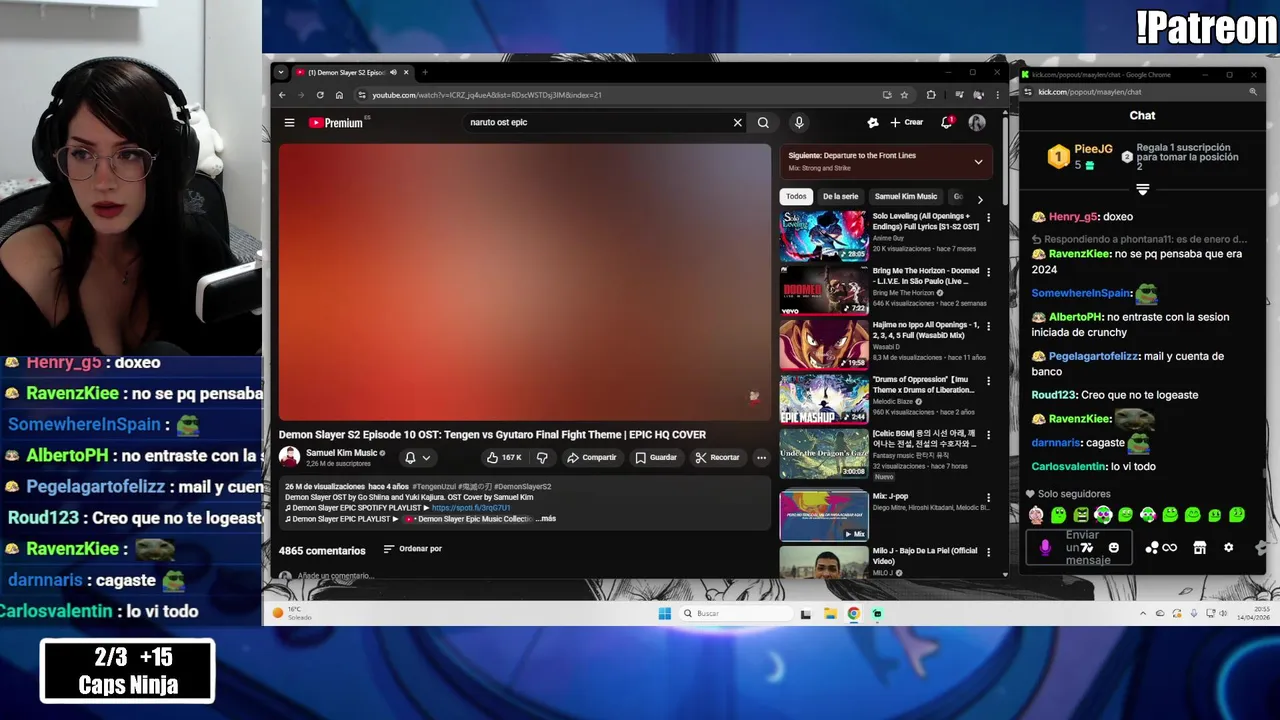Open Kick chat settings gear
This screenshot has height=720, width=1280.
pyautogui.click(x=1228, y=548)
